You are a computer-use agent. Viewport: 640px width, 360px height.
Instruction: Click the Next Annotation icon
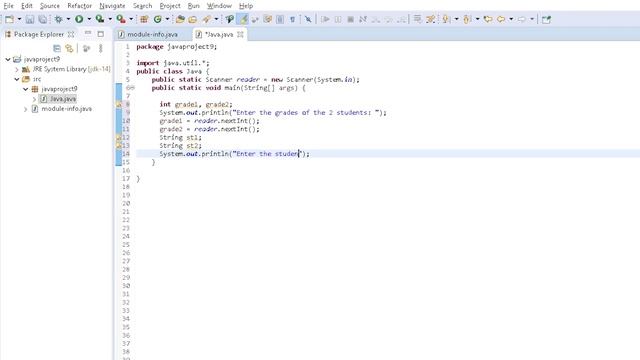[446, 19]
